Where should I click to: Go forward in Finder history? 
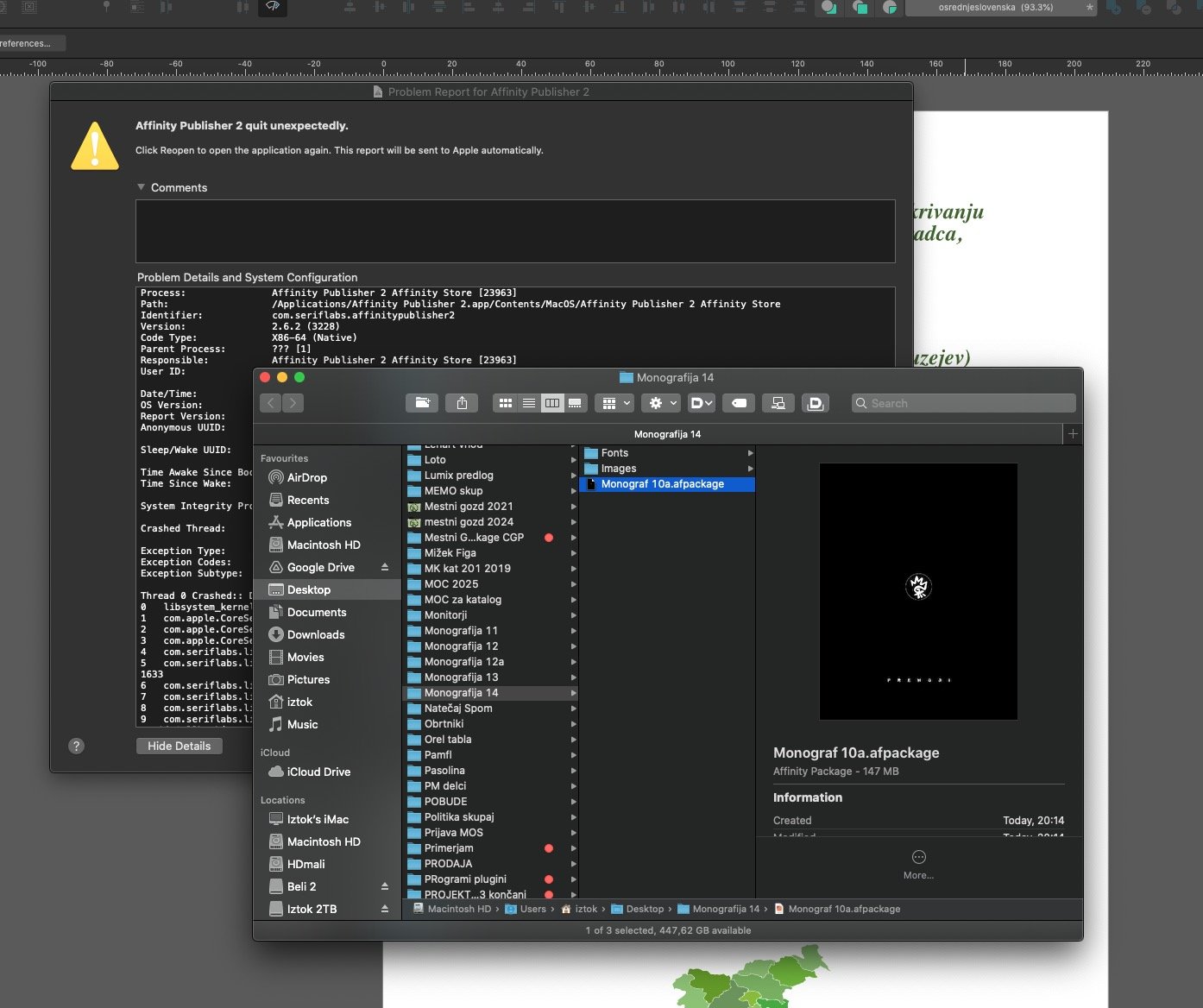click(293, 403)
